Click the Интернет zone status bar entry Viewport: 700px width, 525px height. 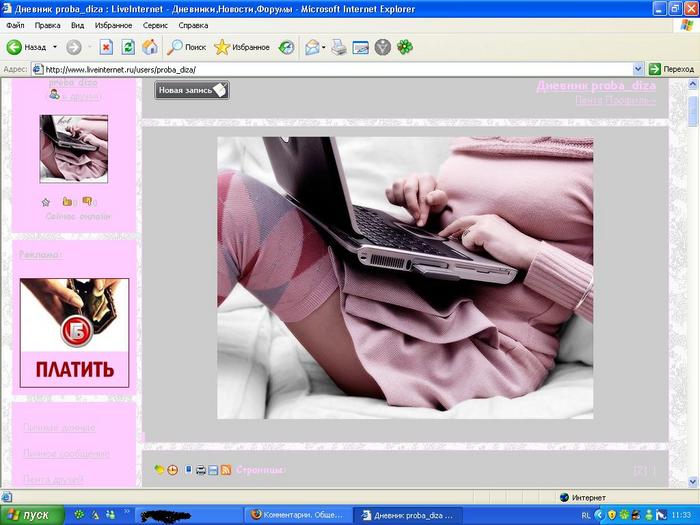[583, 497]
